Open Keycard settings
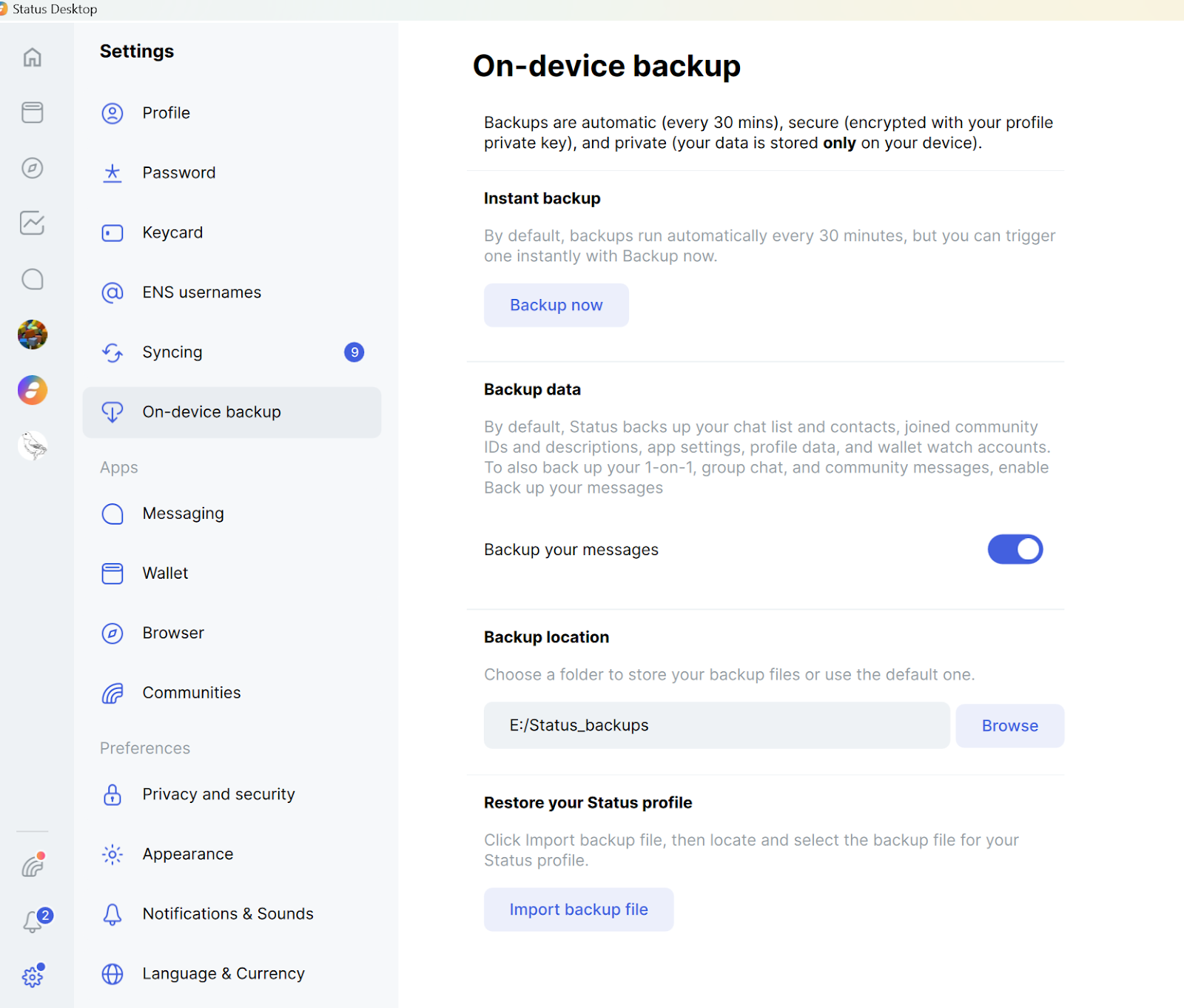 (172, 232)
